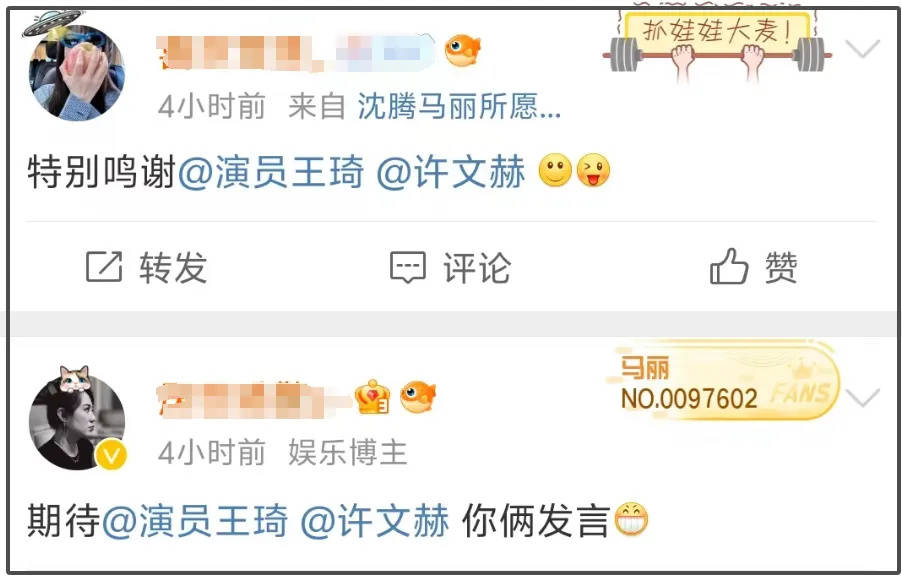Open the second poster's verified avatar
Screen dimensions: 902x576
point(77,422)
